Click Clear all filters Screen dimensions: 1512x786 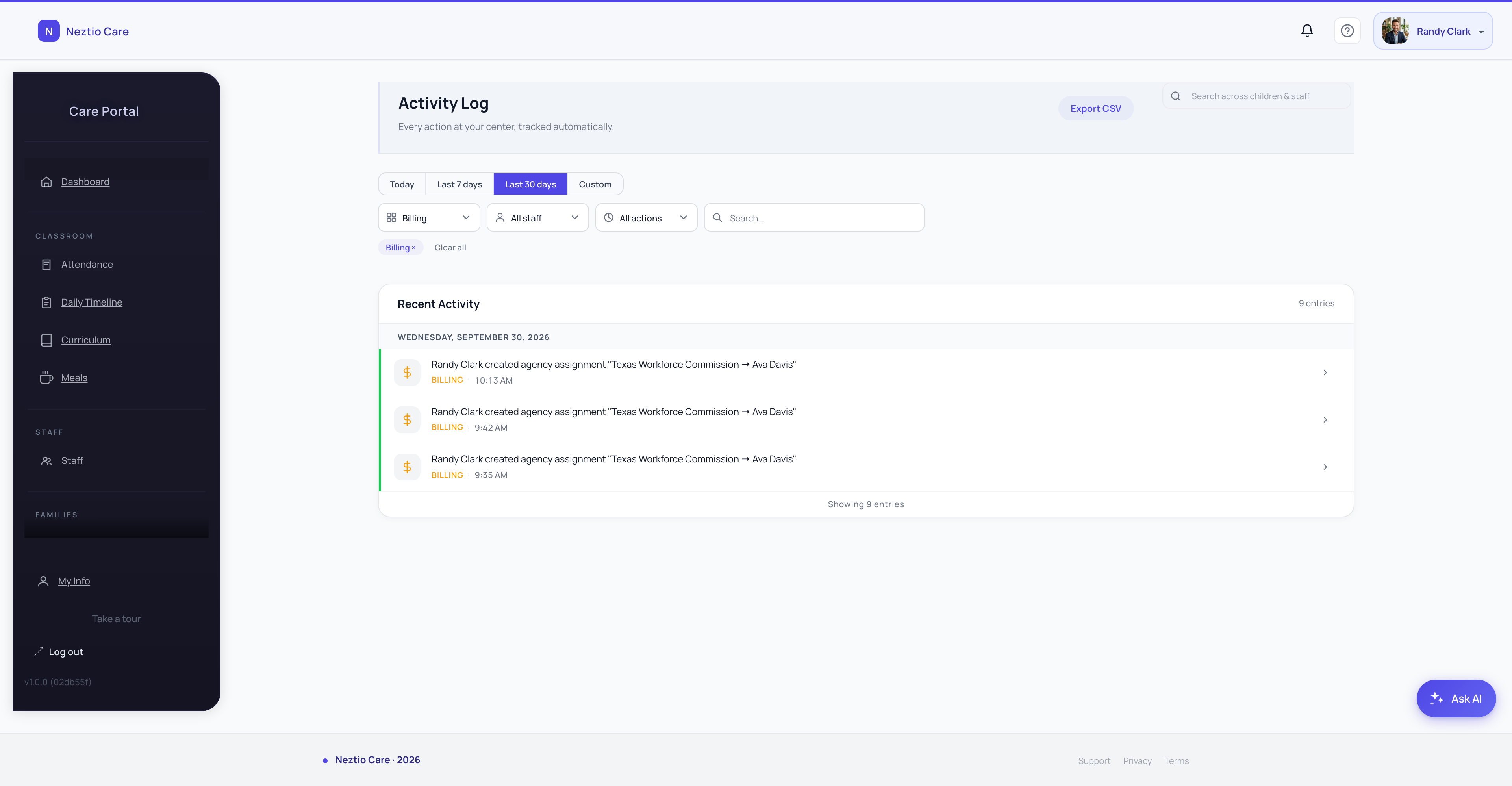tap(450, 248)
